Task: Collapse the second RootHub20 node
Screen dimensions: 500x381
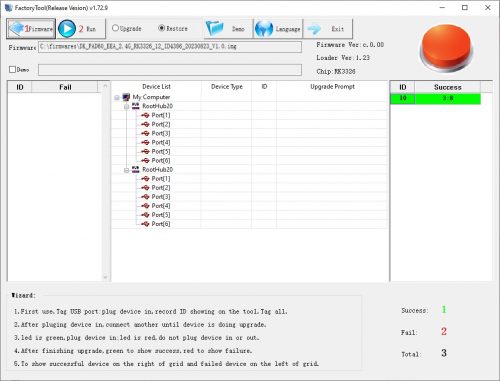Action: point(126,170)
